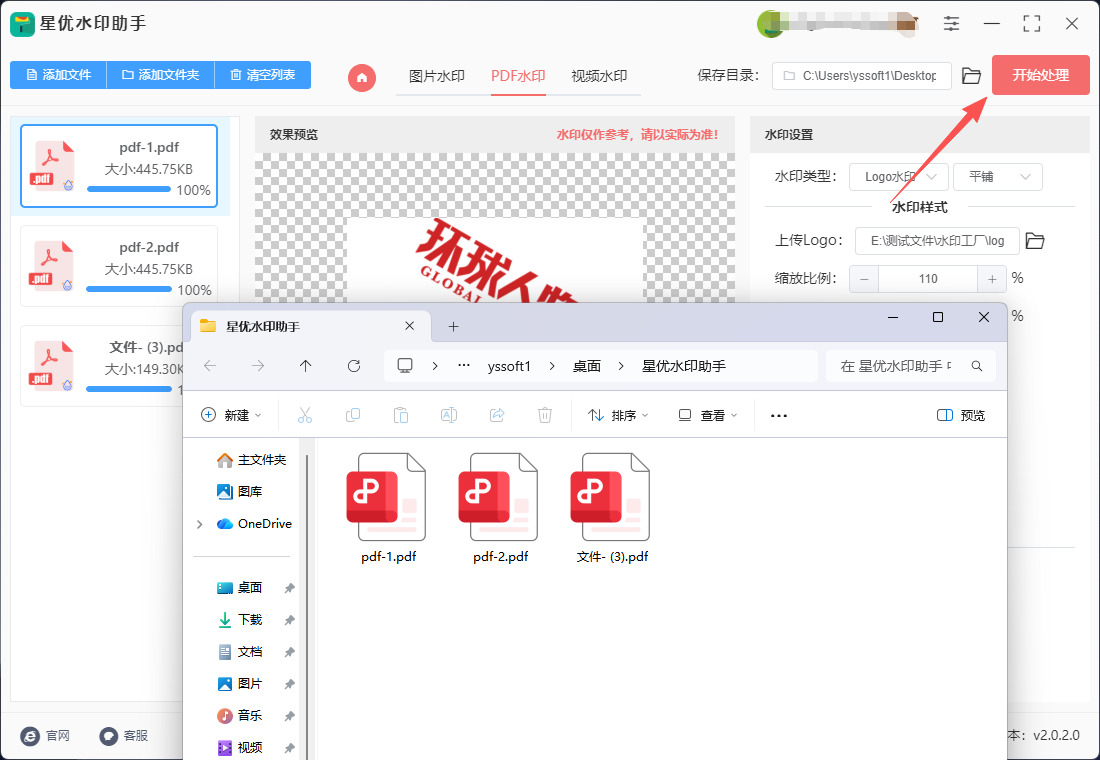The image size is (1100, 760).
Task: Open the 查看 view dropdown
Action: (x=708, y=415)
